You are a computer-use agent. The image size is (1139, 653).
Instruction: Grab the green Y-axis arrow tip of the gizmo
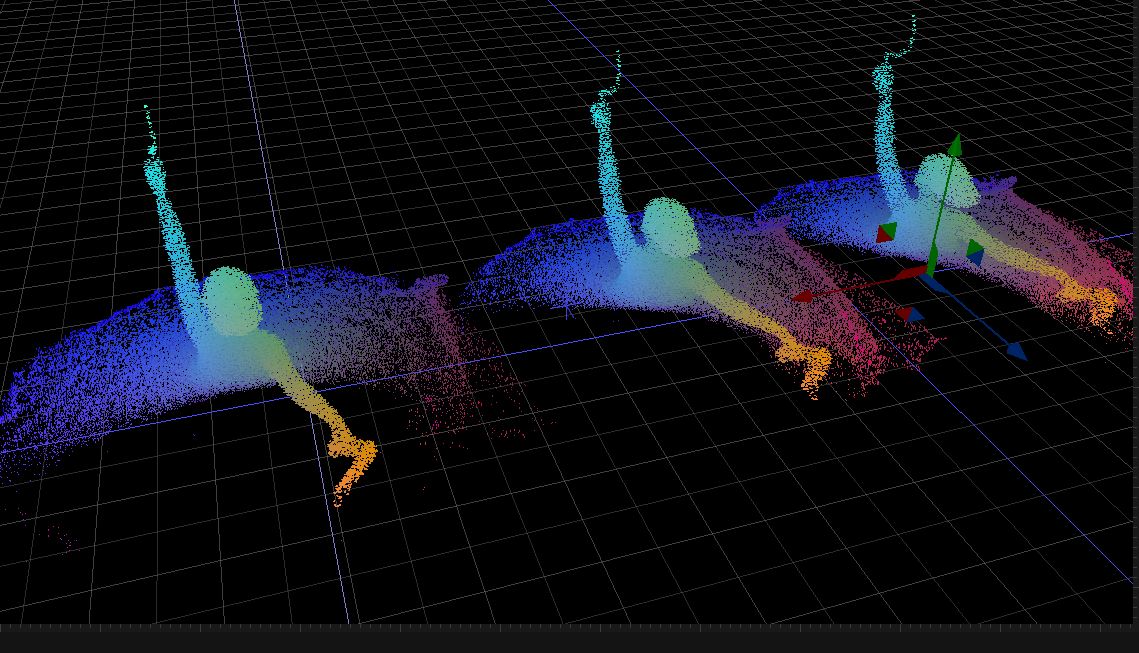955,145
